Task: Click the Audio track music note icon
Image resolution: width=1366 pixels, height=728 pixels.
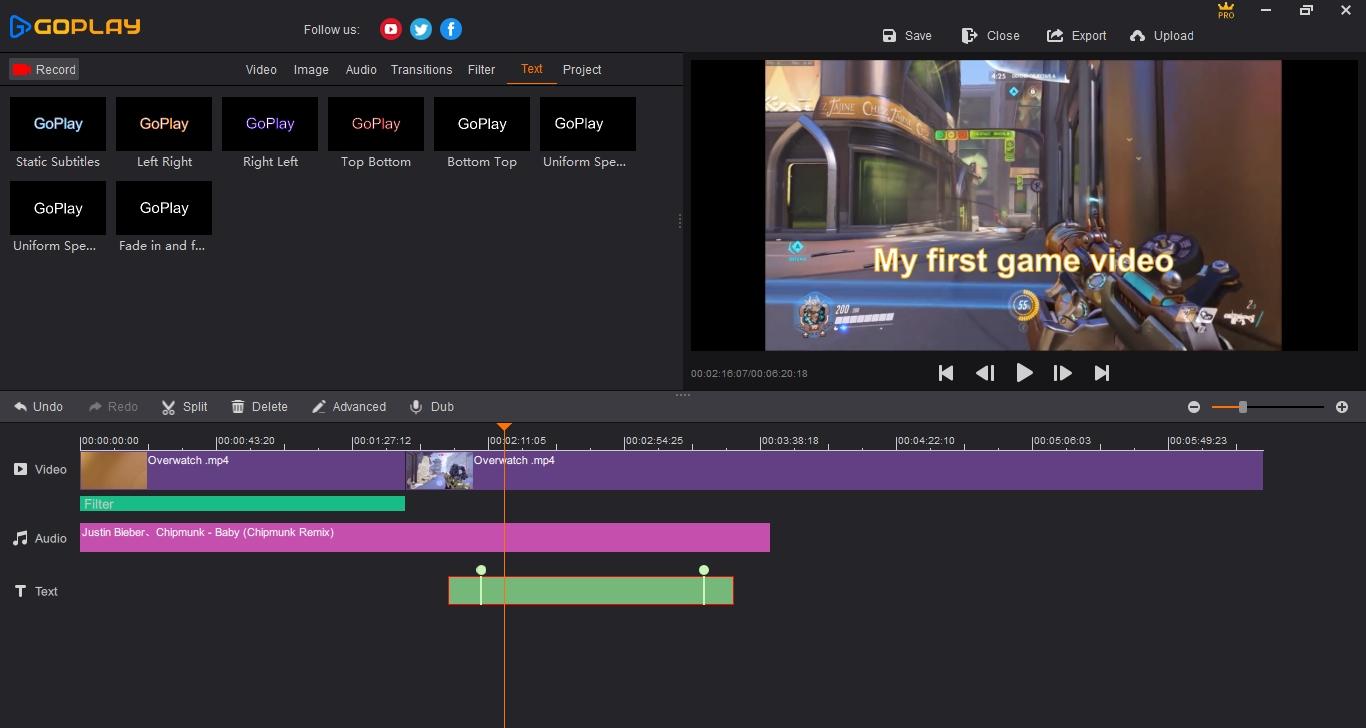Action: click(20, 538)
